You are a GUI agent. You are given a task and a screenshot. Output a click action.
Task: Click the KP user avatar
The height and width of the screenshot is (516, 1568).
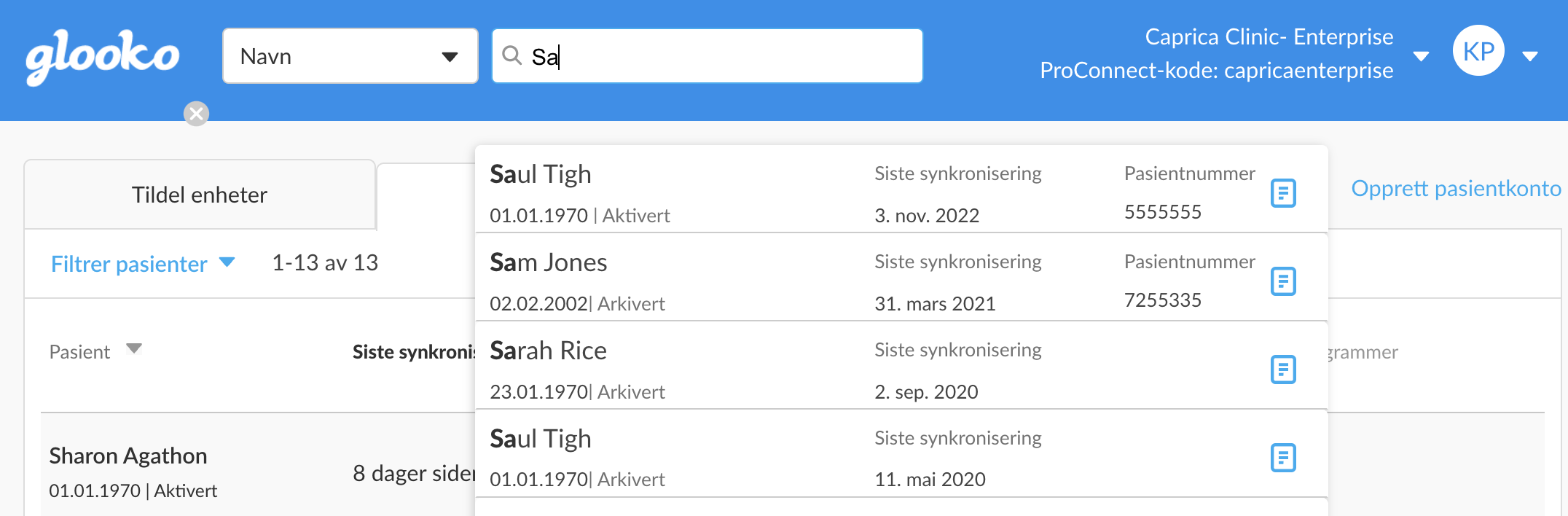pyautogui.click(x=1478, y=51)
